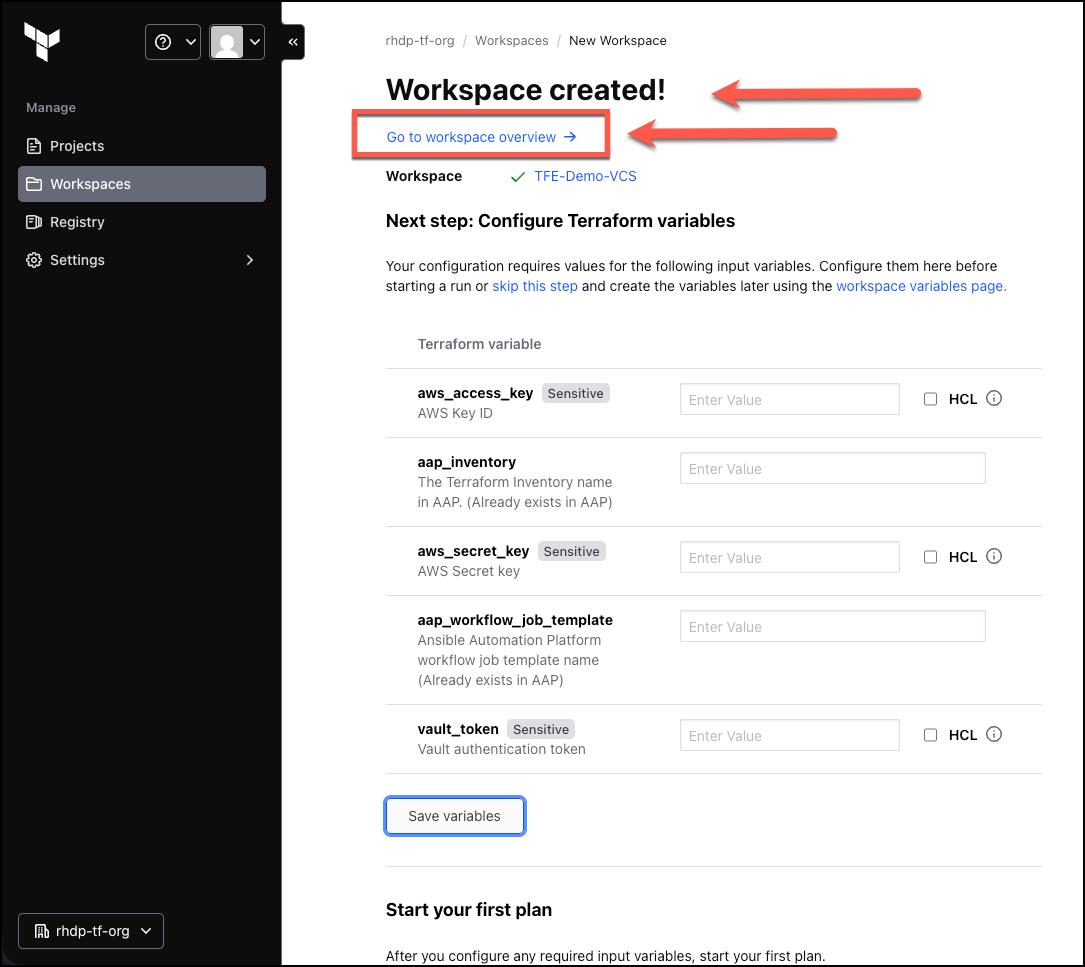The image size is (1085, 967).
Task: Expand the Settings submenu chevron
Action: (x=250, y=260)
